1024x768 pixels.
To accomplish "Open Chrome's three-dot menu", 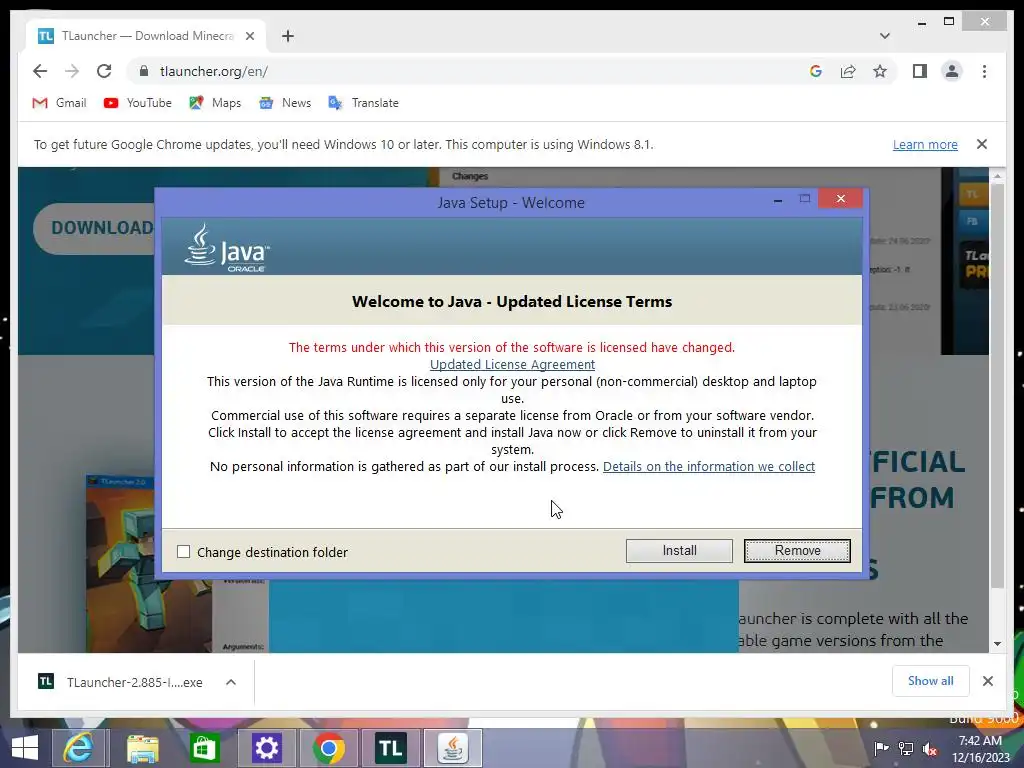I will coord(984,71).
